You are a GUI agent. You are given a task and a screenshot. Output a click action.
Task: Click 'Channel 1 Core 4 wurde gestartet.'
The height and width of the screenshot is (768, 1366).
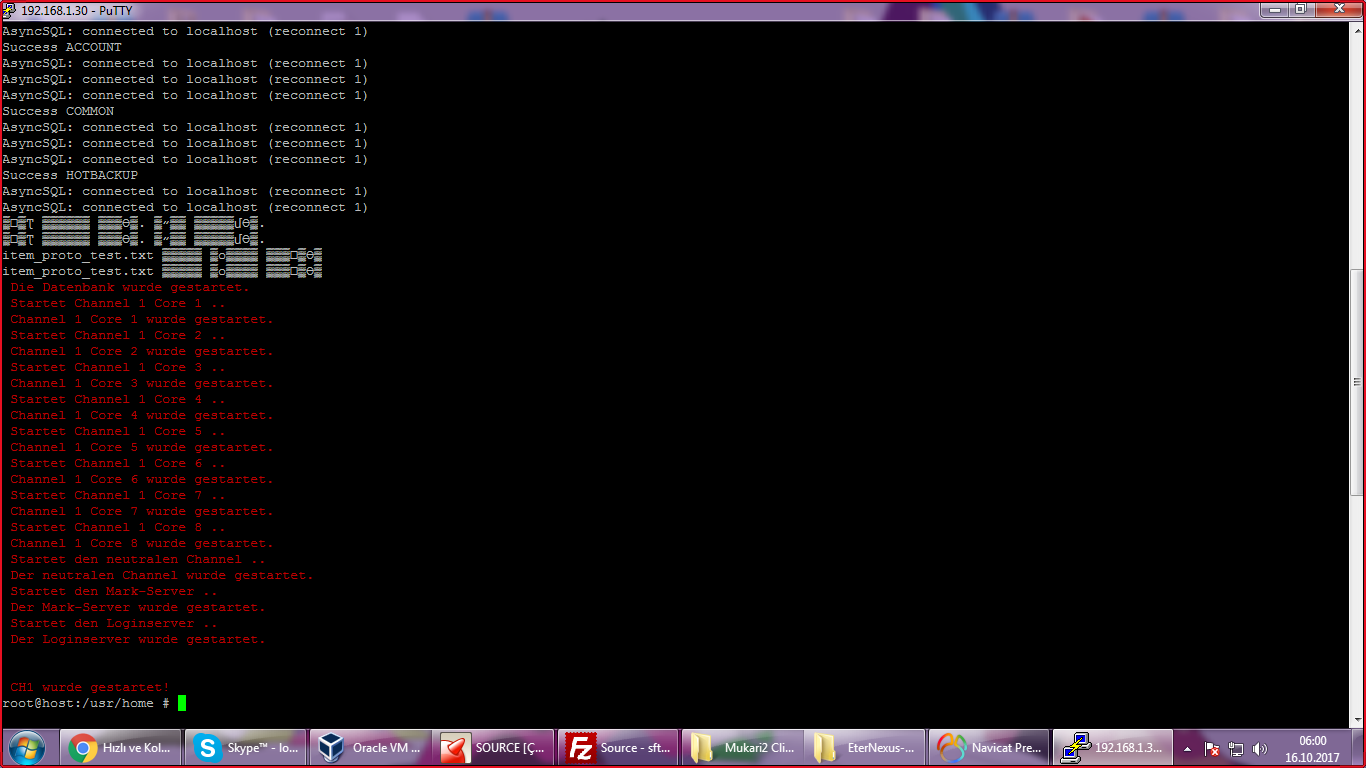click(142, 415)
